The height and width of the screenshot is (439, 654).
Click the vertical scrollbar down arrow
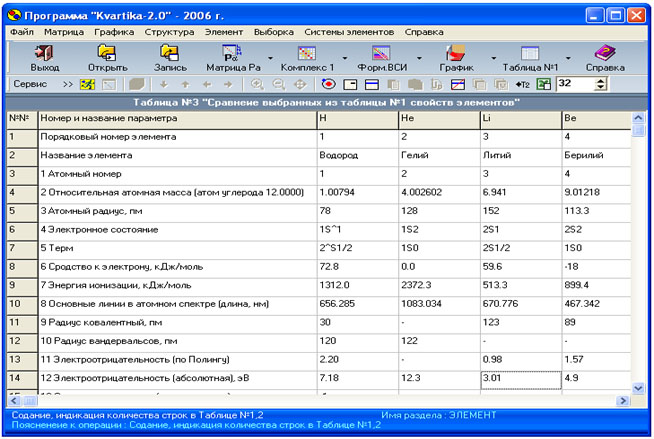click(638, 388)
